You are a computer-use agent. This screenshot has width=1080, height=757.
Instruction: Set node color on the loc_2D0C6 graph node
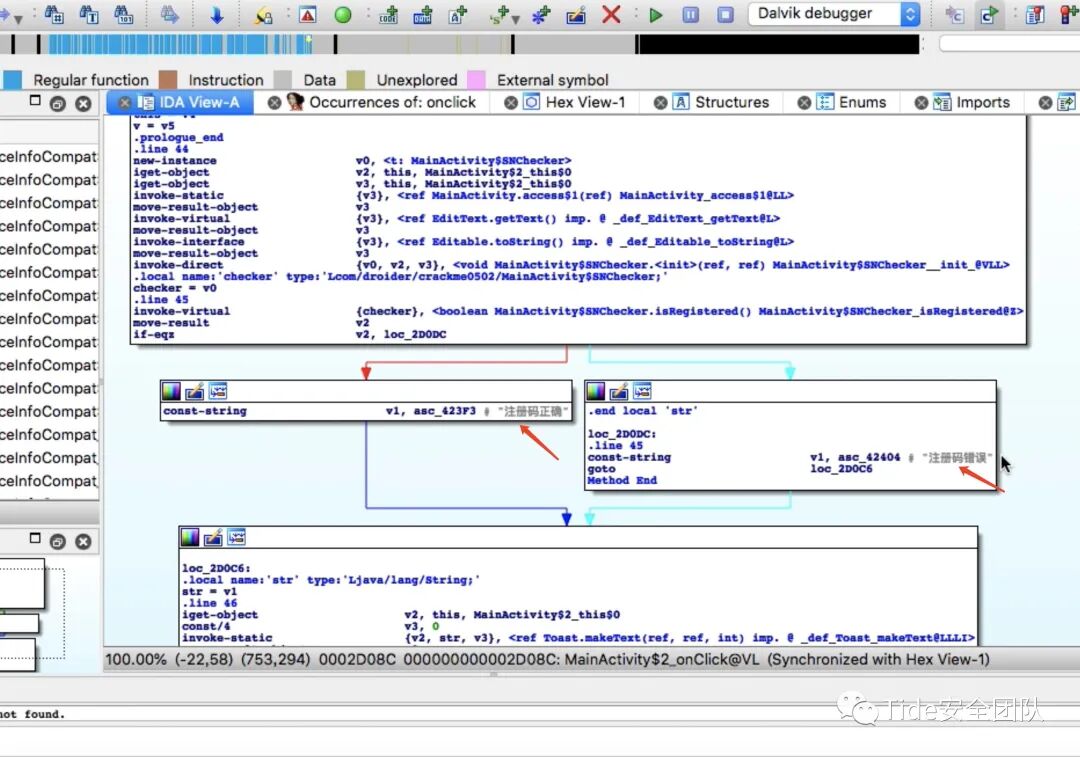(x=190, y=537)
